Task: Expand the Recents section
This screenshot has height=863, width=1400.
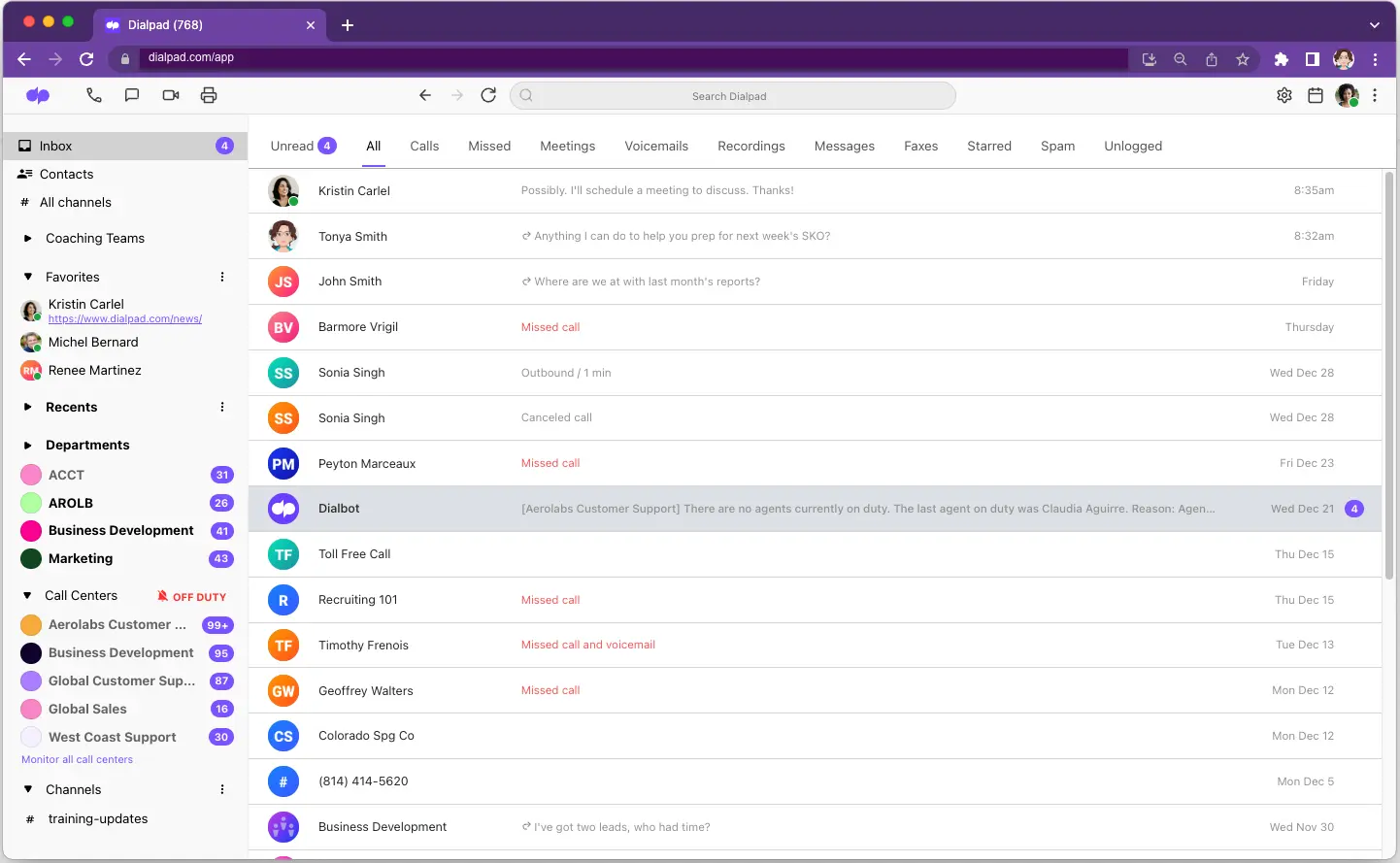Action: click(x=29, y=407)
